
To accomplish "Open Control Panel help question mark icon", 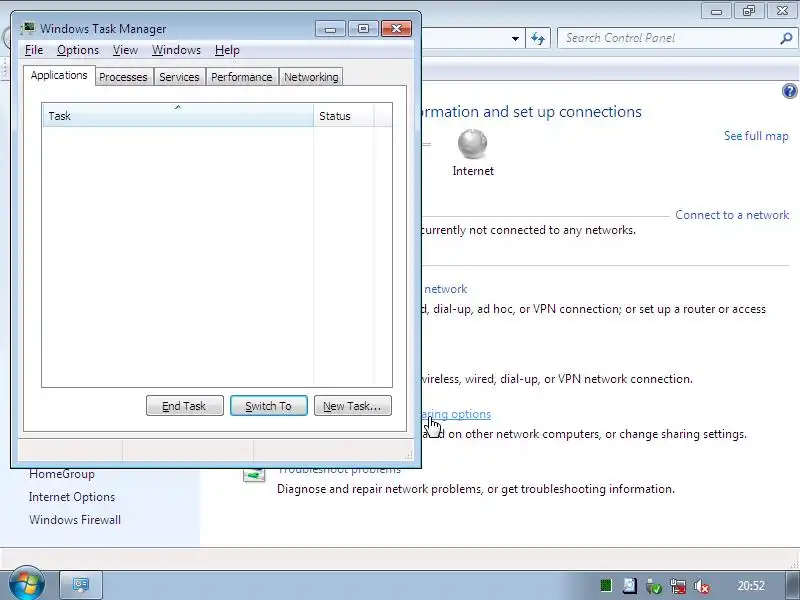I will coord(789,91).
